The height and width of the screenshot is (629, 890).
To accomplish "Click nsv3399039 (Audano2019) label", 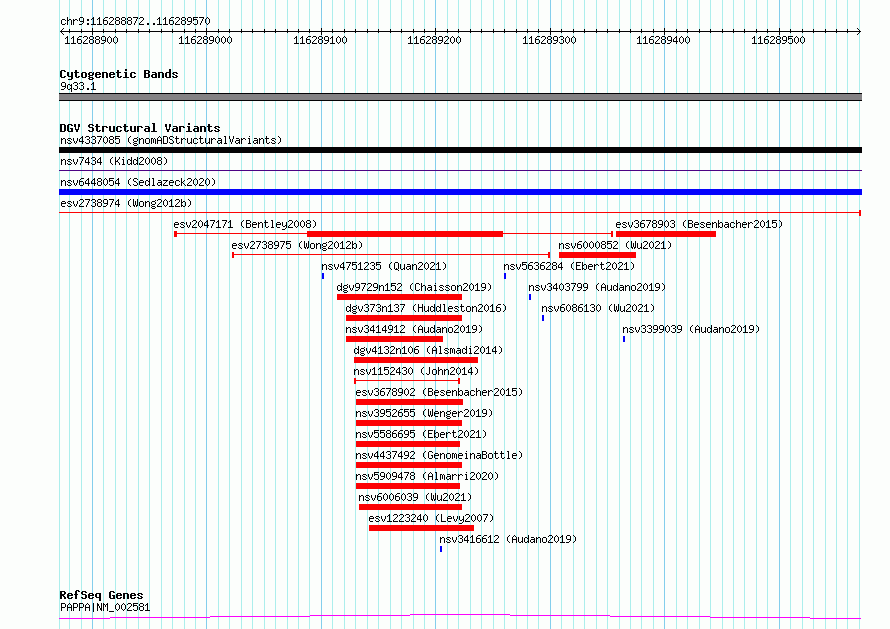I will (691, 329).
